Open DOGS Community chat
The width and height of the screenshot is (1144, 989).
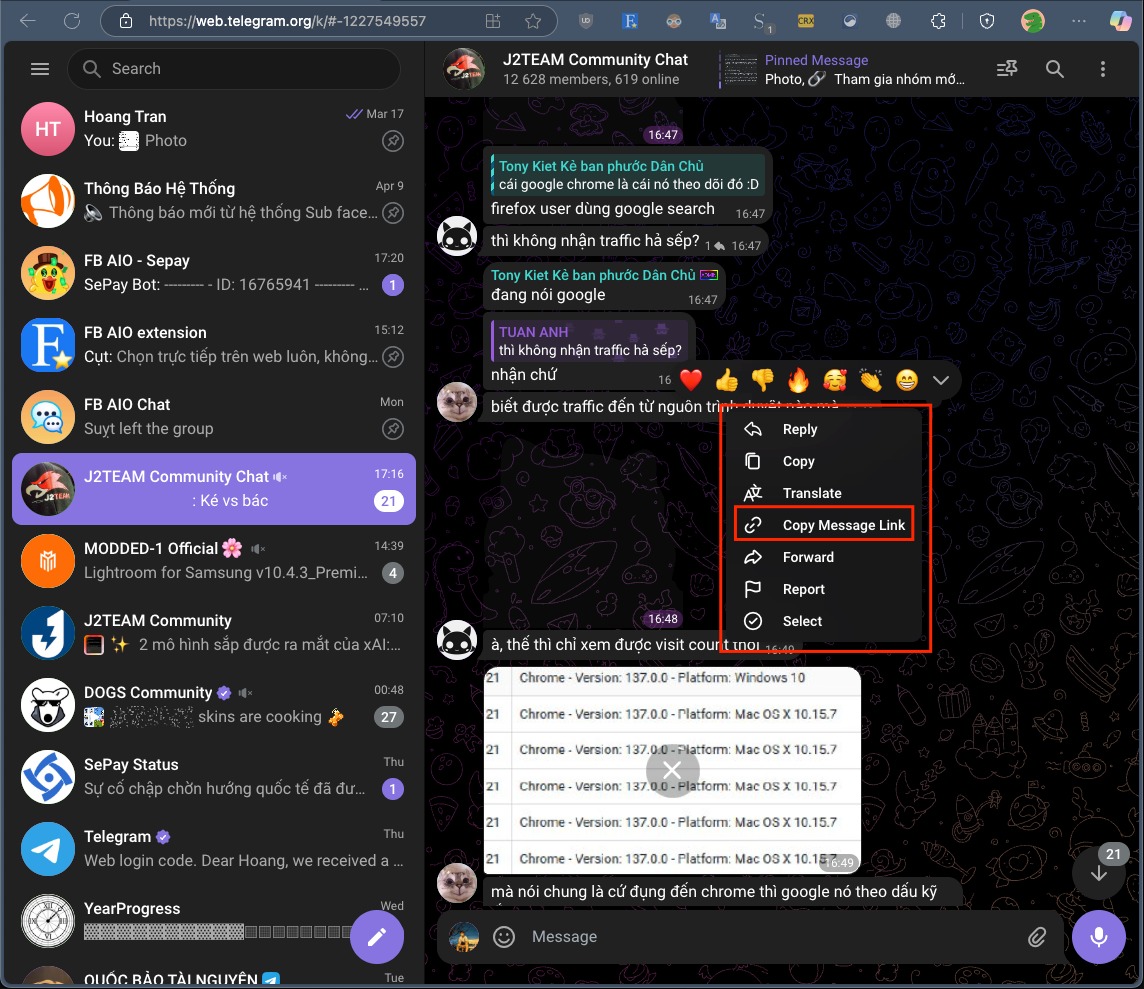[x=214, y=705]
